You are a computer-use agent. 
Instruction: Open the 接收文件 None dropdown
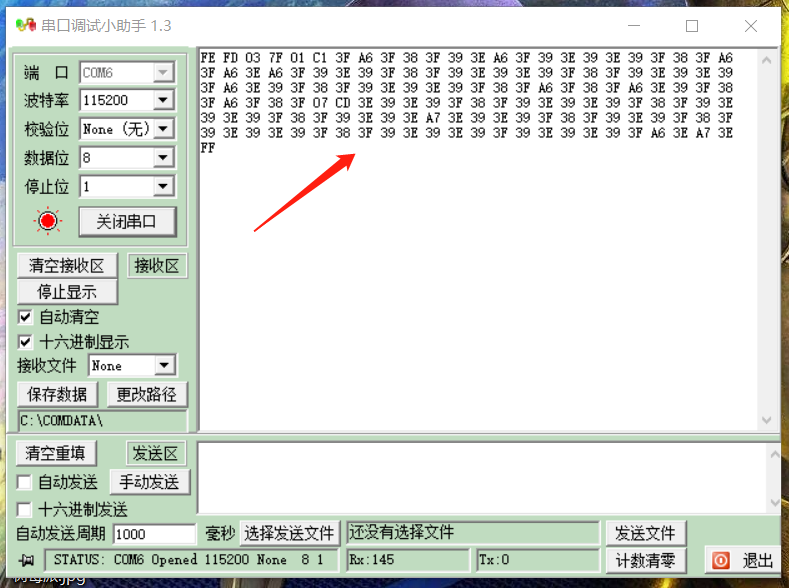point(164,366)
